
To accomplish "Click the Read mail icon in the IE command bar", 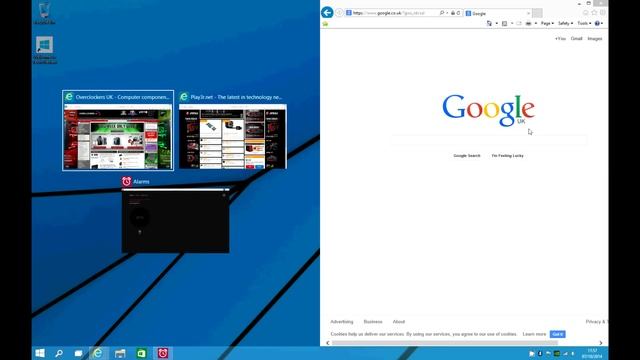I will click(519, 24).
